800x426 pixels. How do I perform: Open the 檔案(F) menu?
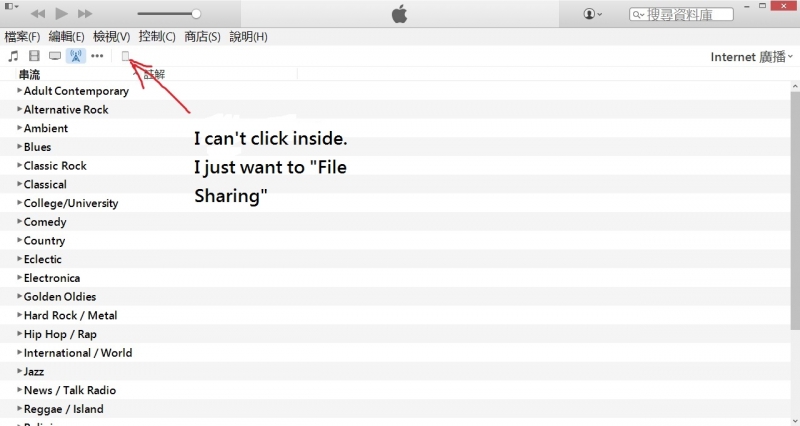pyautogui.click(x=22, y=37)
